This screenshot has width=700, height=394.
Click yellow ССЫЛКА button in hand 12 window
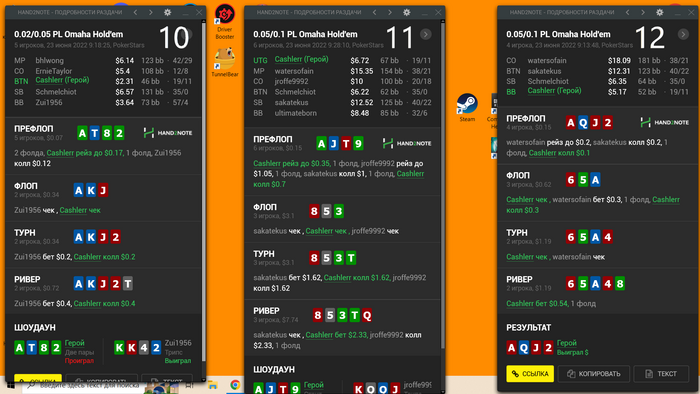point(530,374)
